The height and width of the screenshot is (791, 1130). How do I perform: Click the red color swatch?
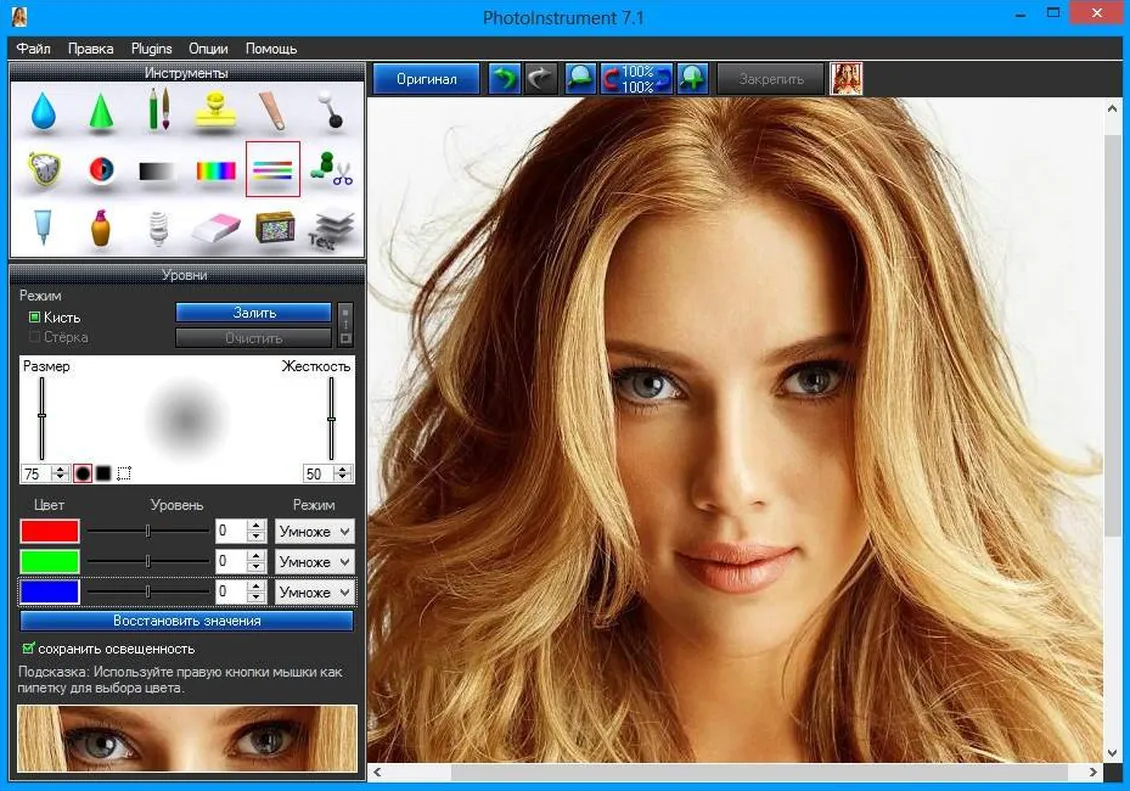(x=50, y=532)
